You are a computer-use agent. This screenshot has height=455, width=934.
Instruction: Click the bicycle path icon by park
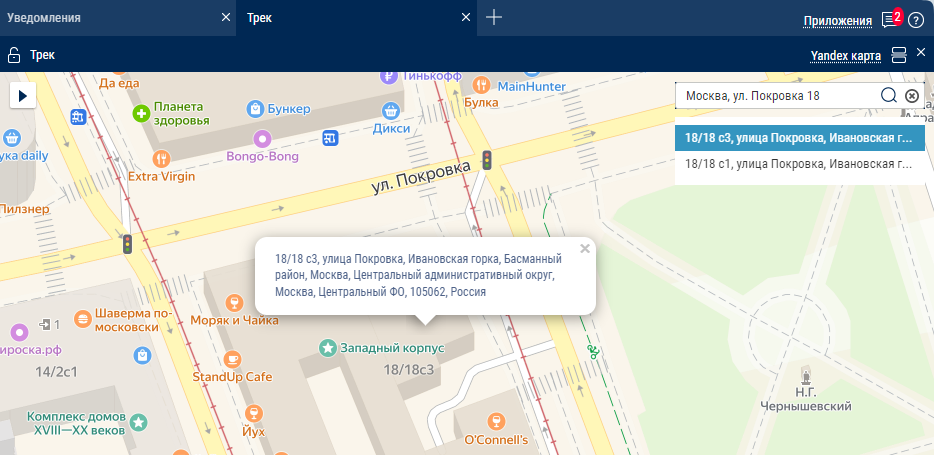591,351
